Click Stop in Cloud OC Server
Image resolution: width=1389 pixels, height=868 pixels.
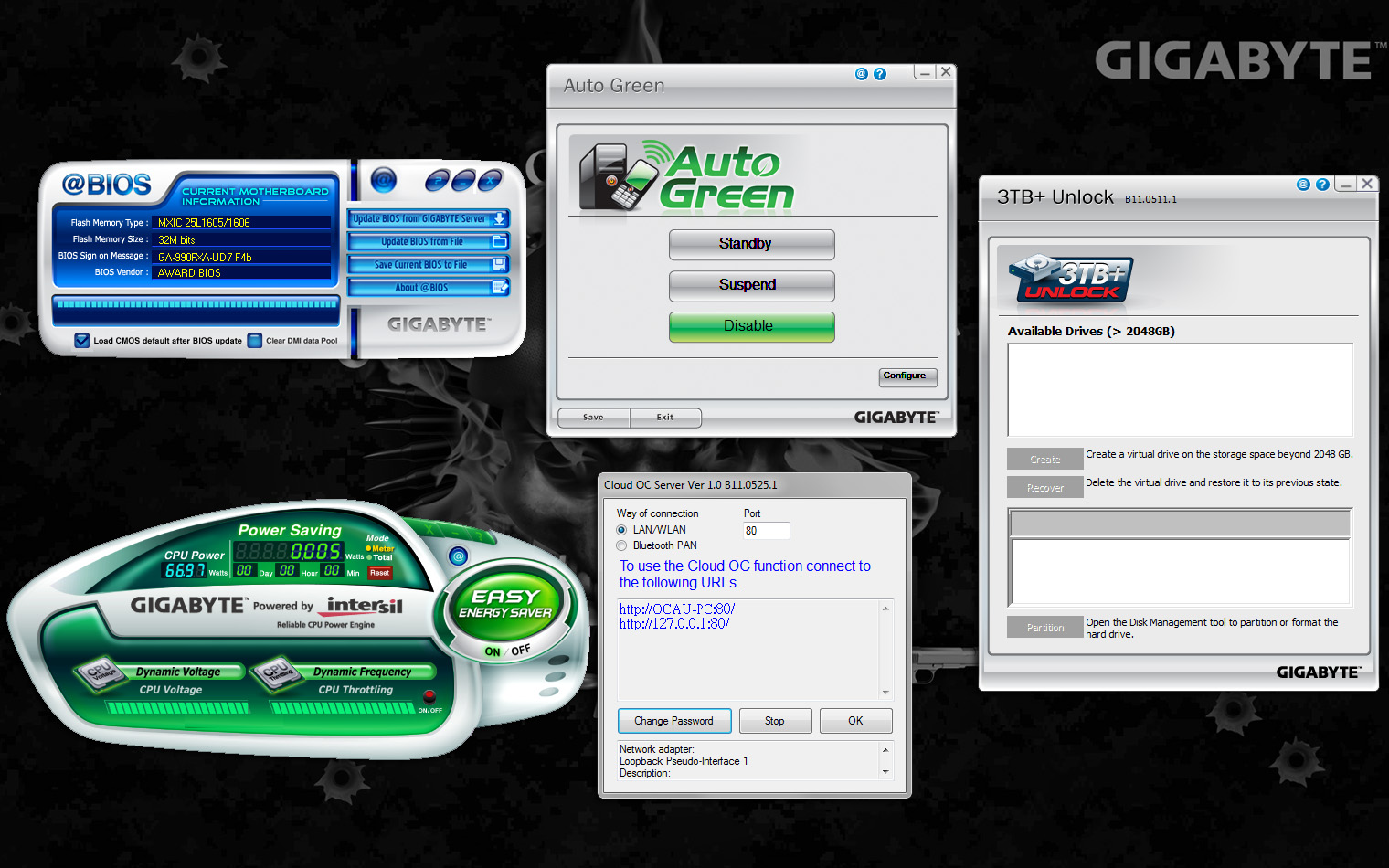(775, 721)
